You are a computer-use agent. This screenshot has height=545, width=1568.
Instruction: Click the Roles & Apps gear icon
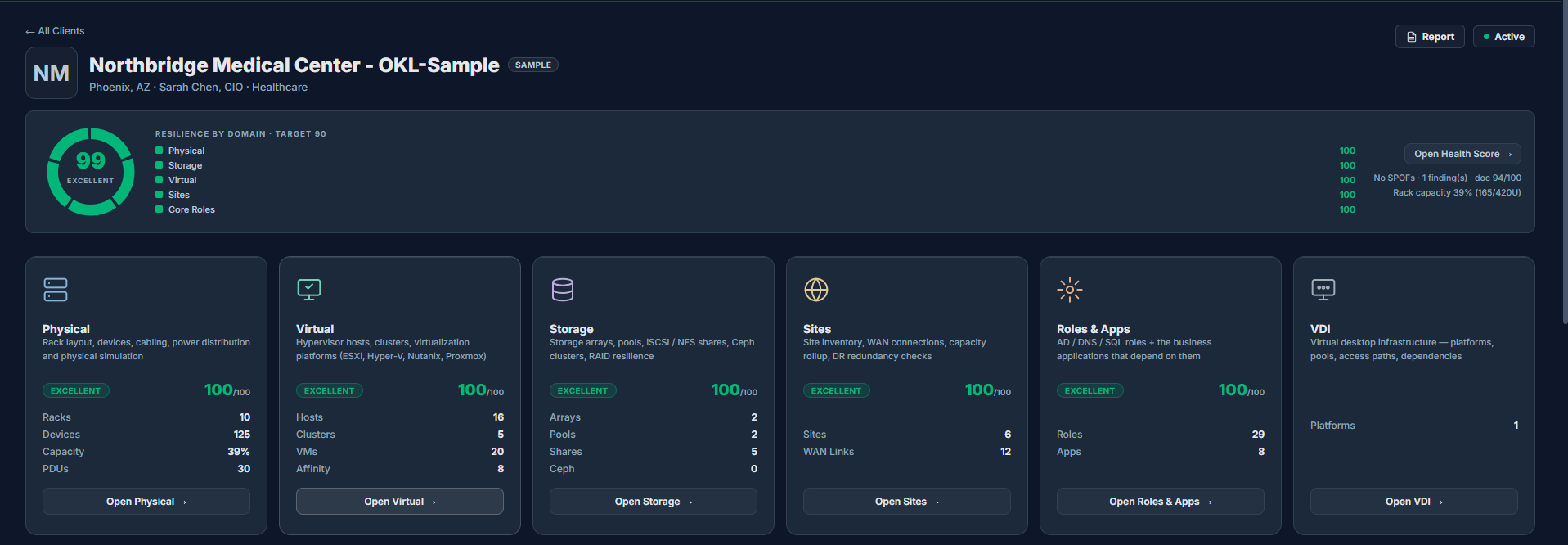1070,290
